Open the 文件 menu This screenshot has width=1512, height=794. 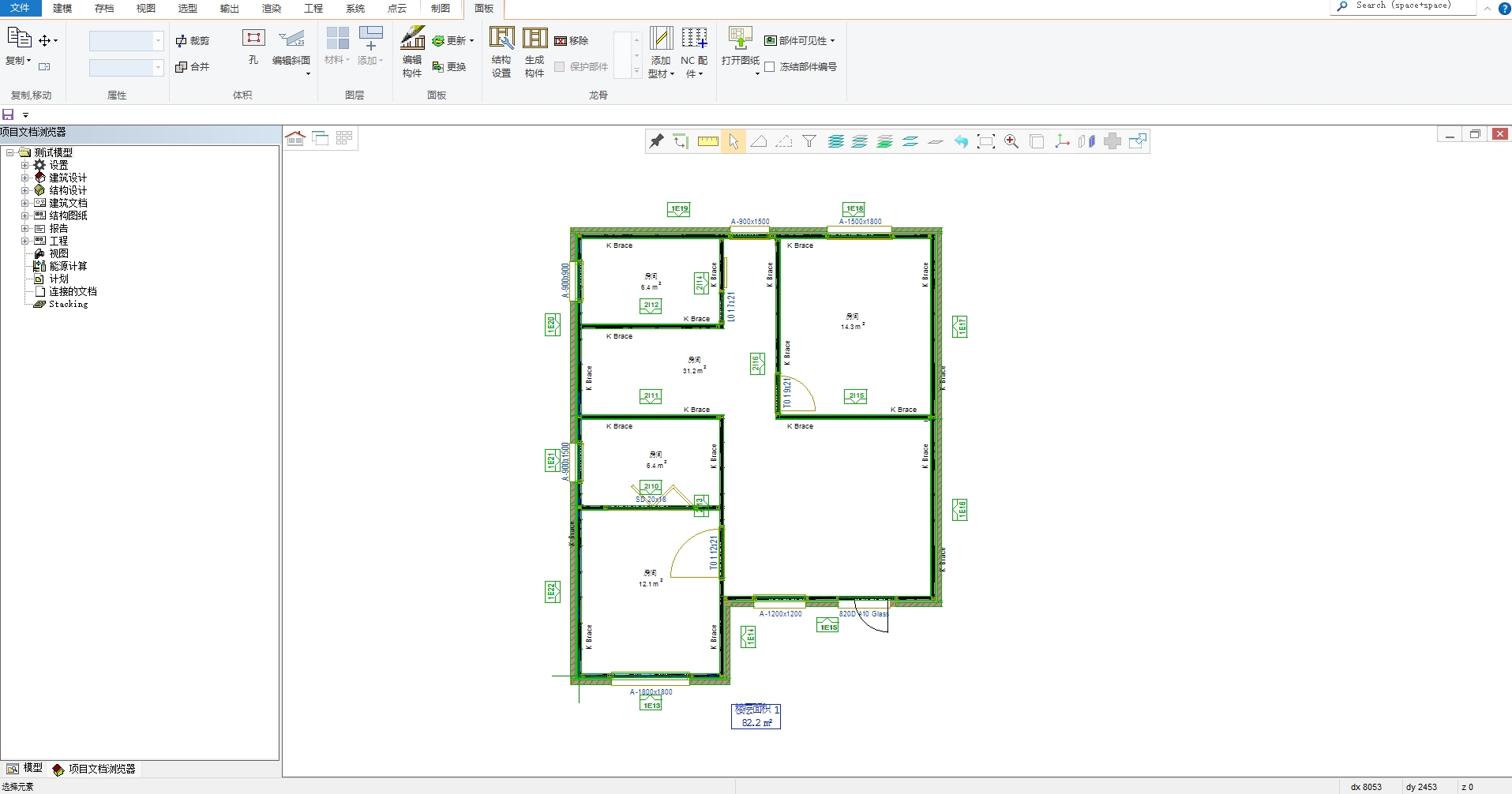(20, 8)
